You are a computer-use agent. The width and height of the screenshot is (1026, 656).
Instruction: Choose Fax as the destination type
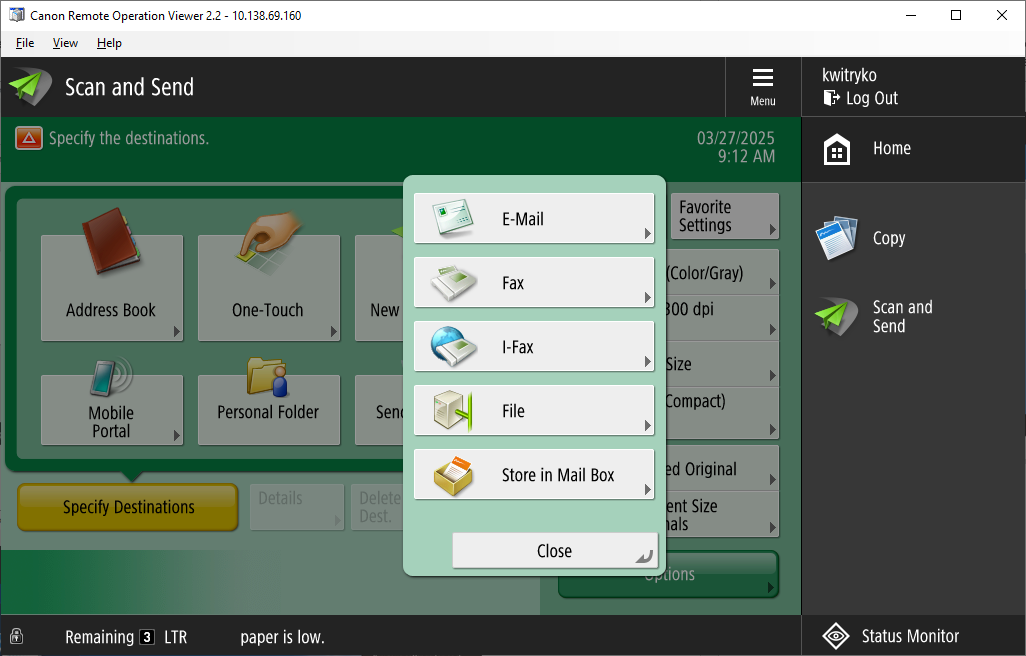pyautogui.click(x=533, y=282)
